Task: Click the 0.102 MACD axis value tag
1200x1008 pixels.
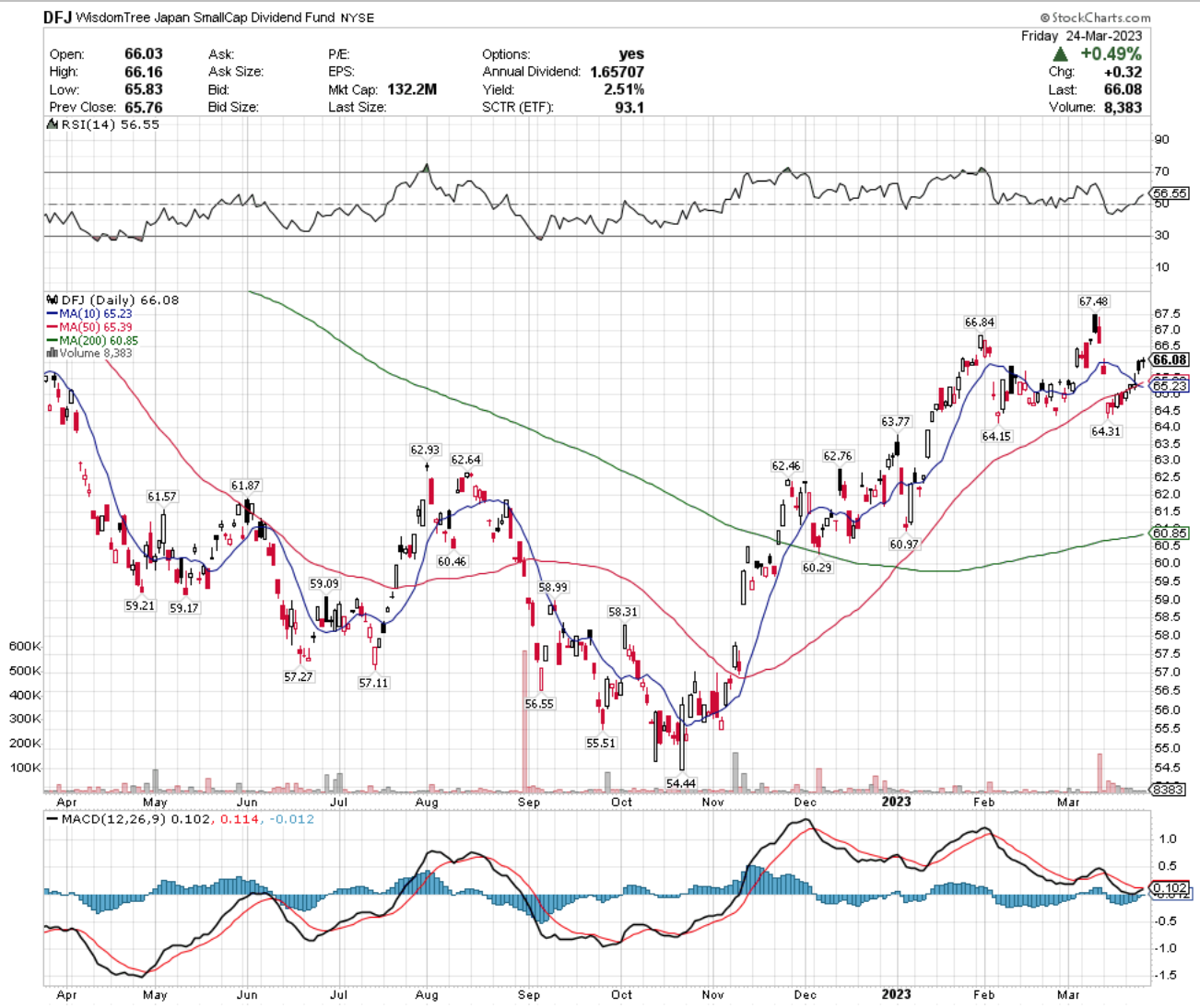Action: [x=1171, y=887]
